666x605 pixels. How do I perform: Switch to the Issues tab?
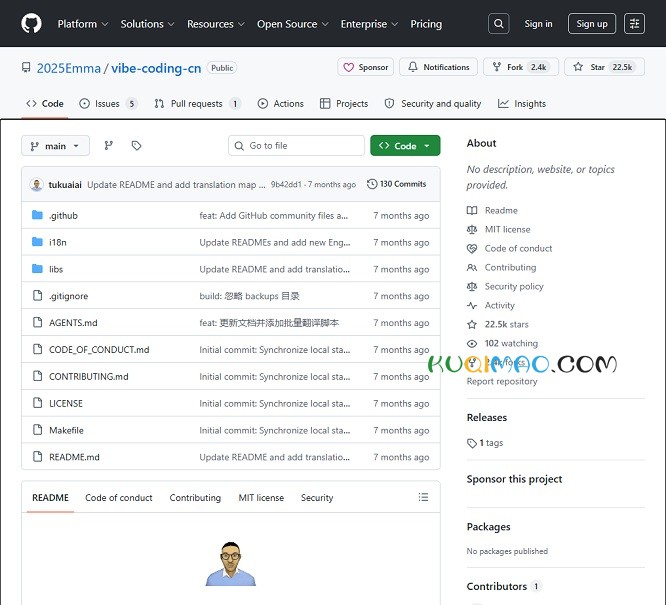(x=108, y=104)
